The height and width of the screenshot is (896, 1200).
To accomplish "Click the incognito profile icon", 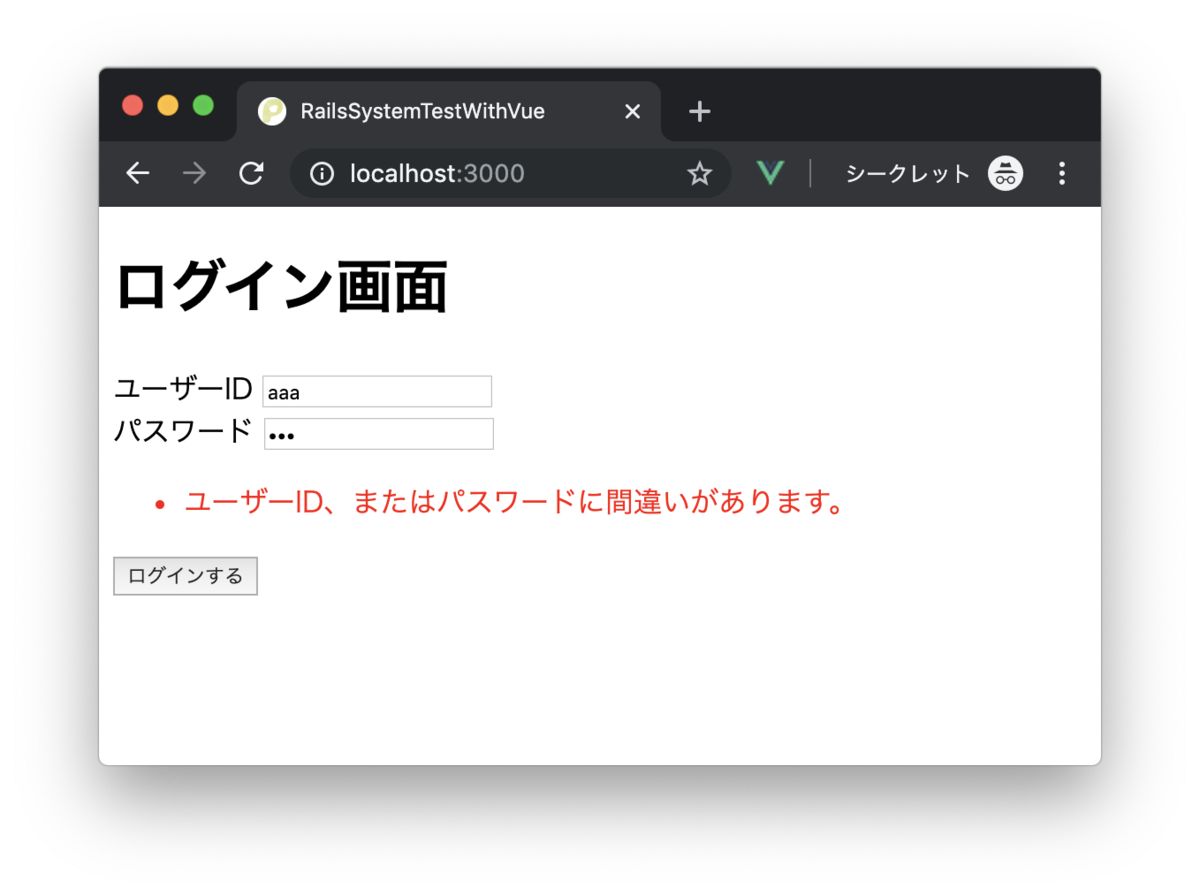I will 1005,173.
